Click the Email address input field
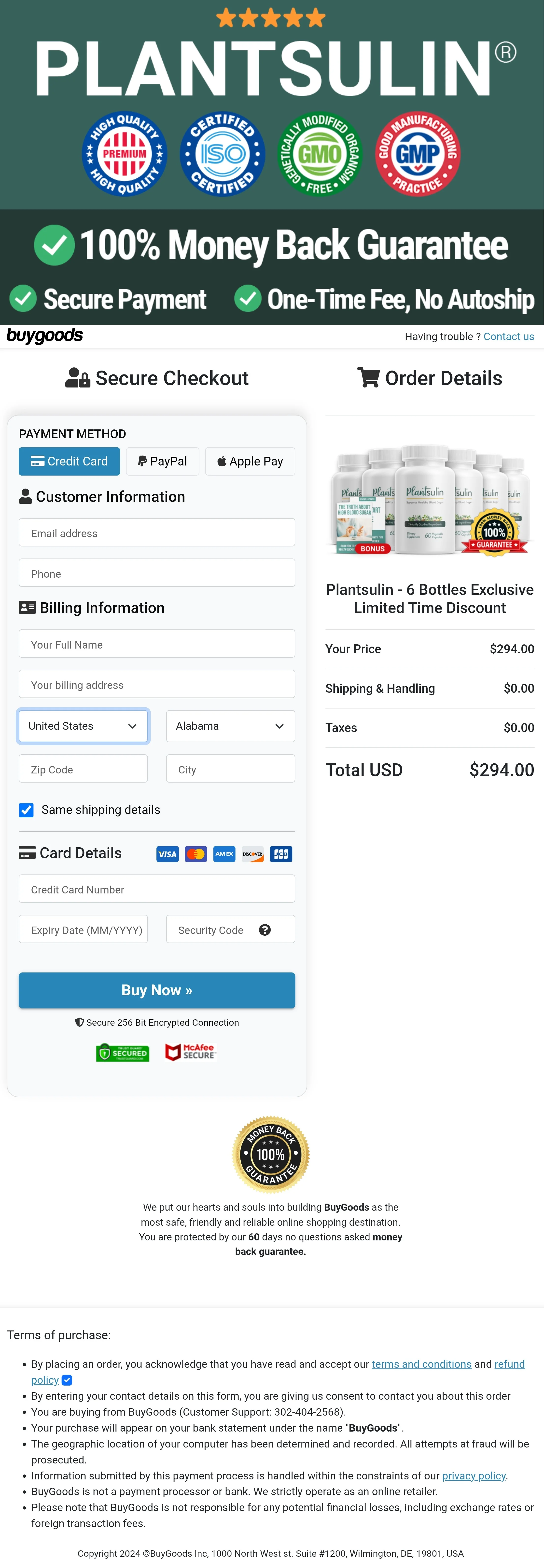 [156, 533]
